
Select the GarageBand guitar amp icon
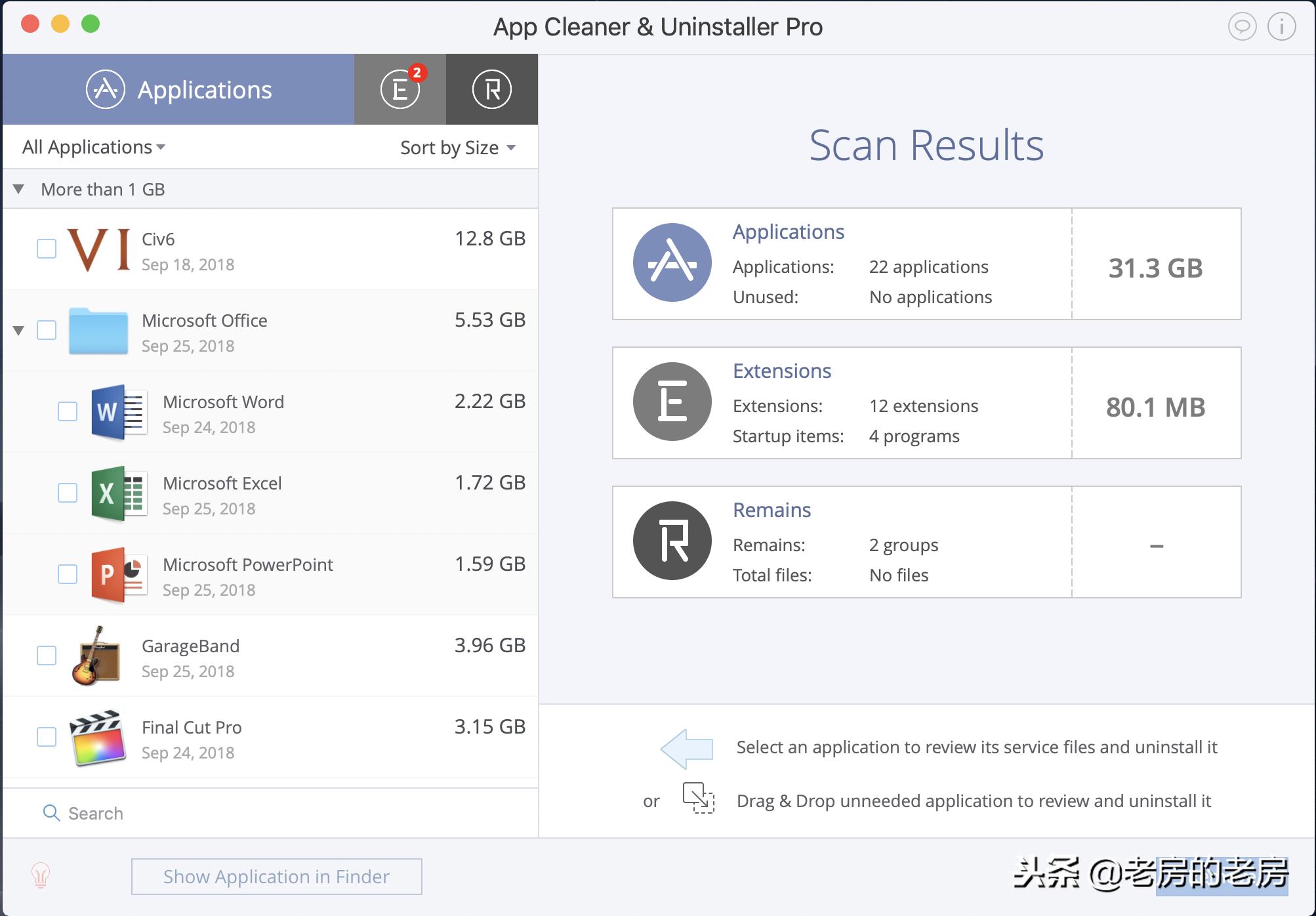(x=98, y=657)
